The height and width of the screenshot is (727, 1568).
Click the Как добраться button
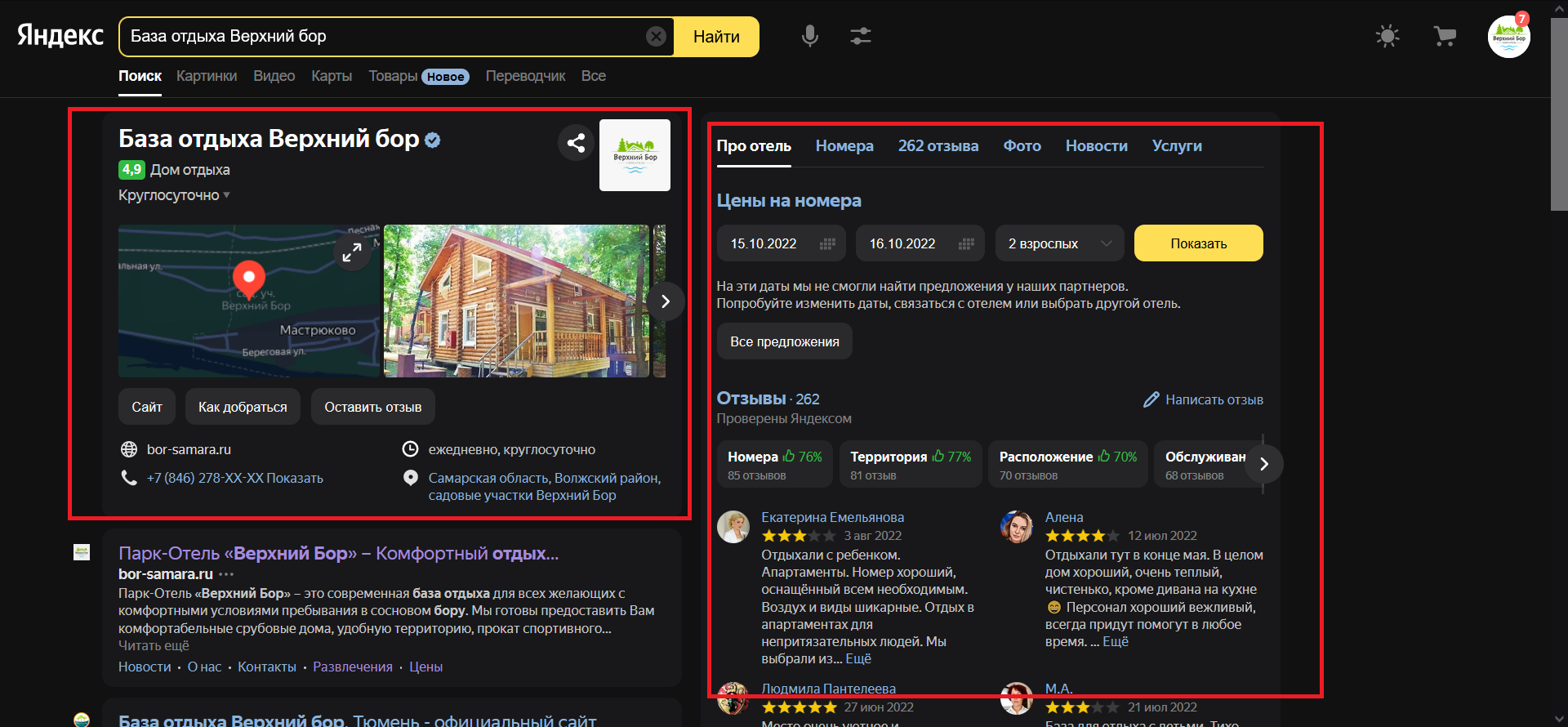tap(243, 407)
